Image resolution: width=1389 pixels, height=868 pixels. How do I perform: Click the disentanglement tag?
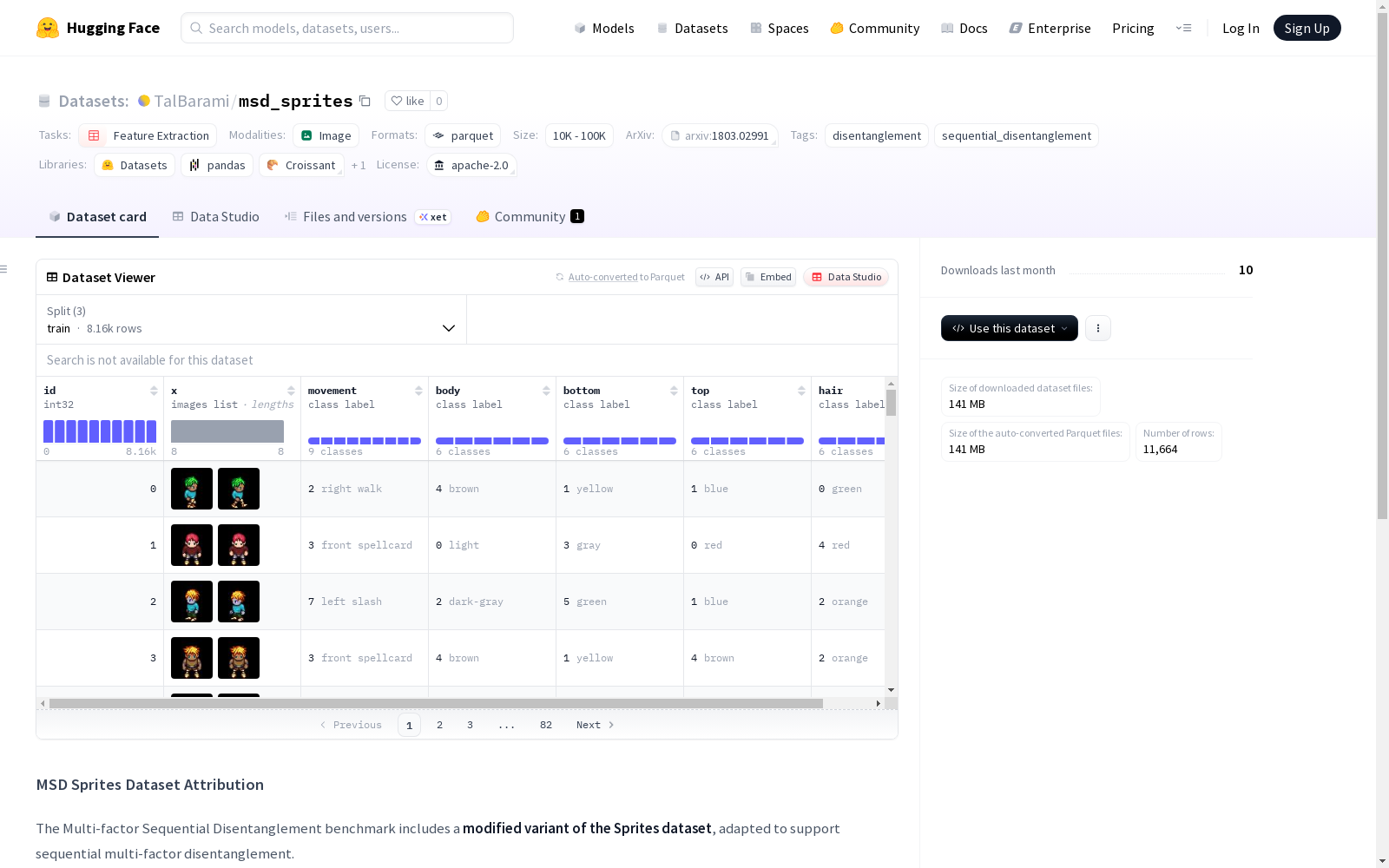coord(877,135)
